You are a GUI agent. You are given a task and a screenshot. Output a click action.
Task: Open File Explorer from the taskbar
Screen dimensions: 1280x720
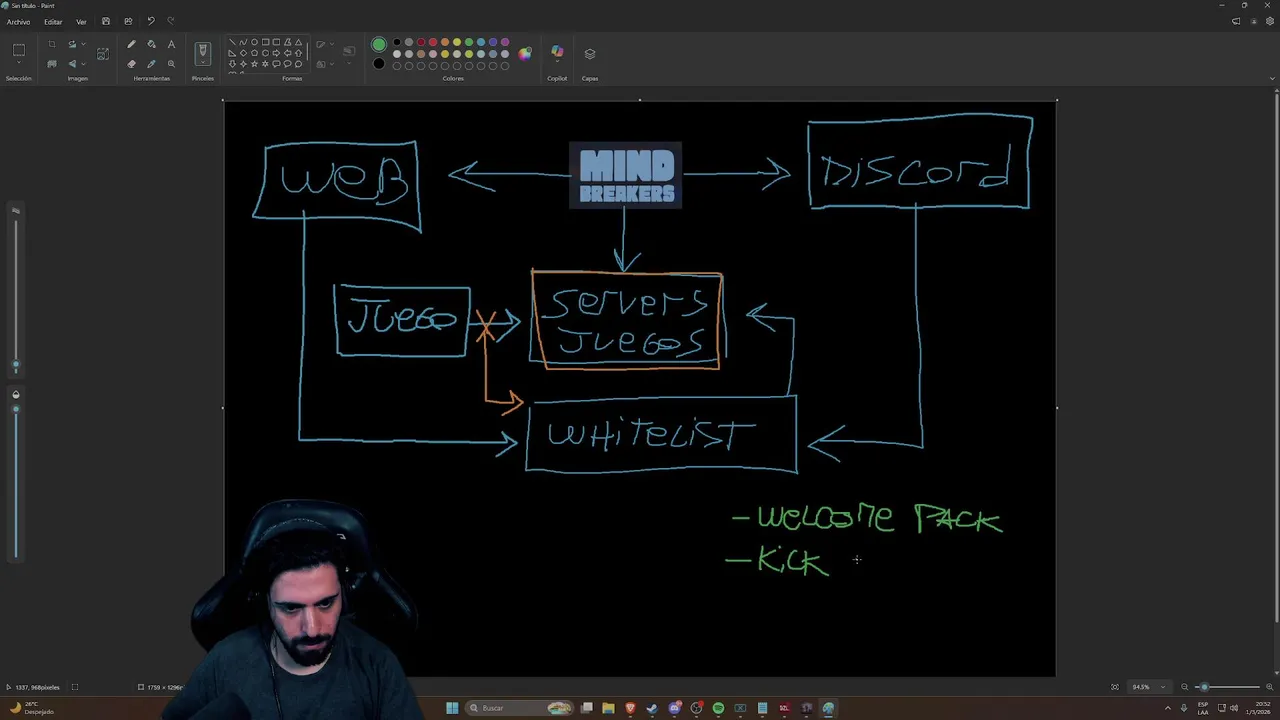coord(608,708)
